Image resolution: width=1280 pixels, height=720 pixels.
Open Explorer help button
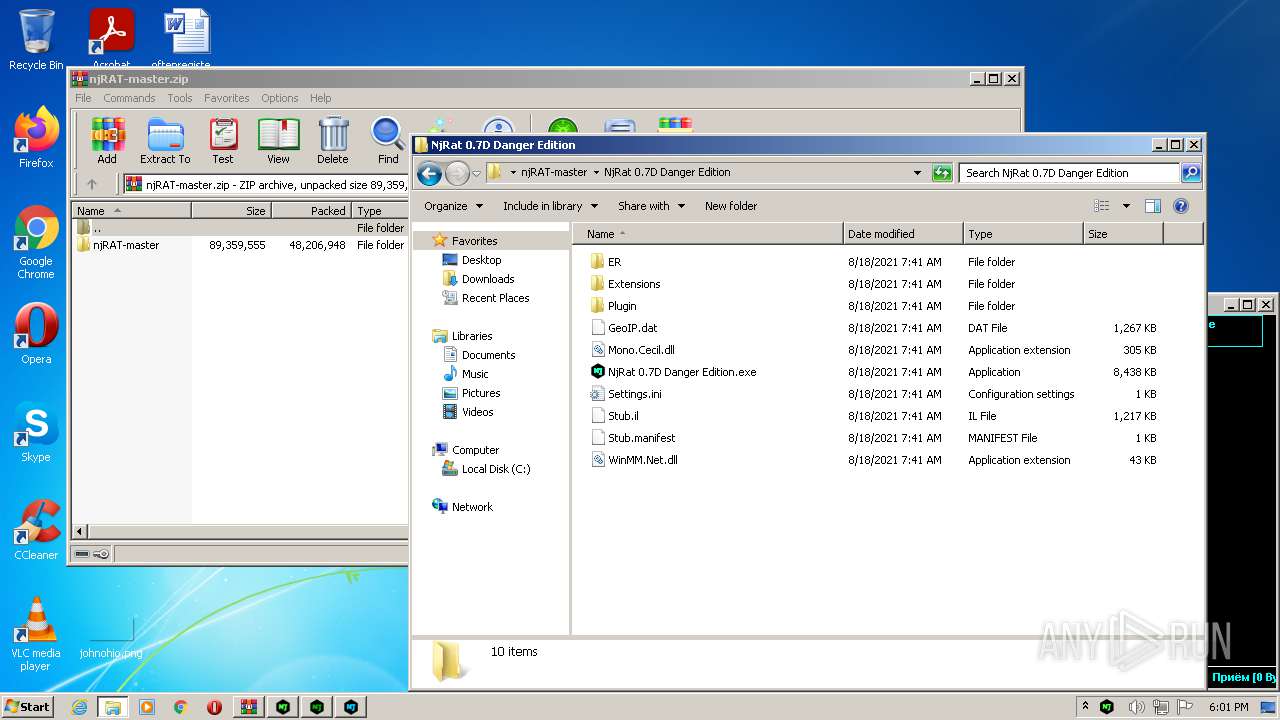click(1180, 206)
